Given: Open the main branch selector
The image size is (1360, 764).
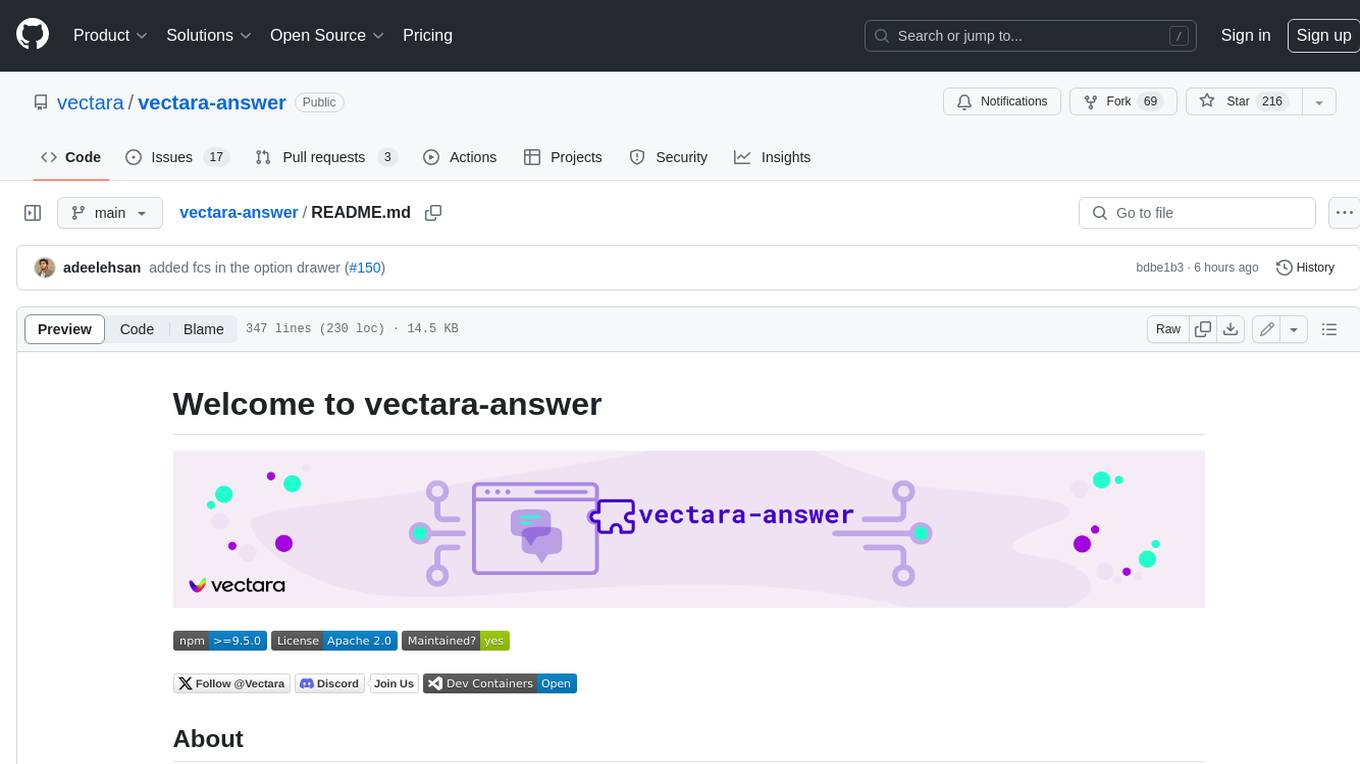Looking at the screenshot, I should pyautogui.click(x=109, y=213).
